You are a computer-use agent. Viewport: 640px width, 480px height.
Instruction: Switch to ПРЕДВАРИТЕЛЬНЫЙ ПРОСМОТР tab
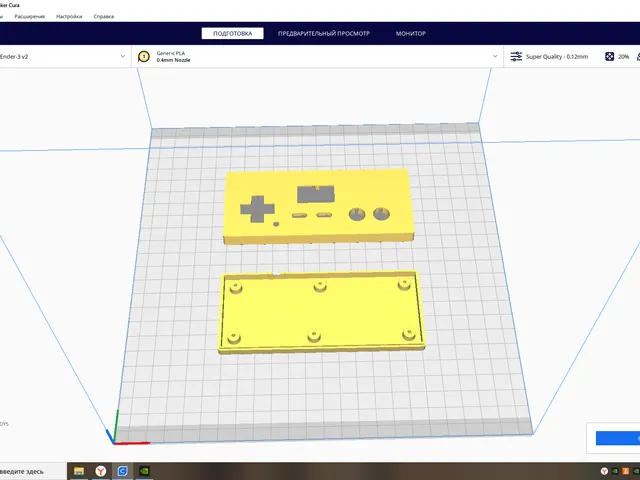tap(324, 33)
